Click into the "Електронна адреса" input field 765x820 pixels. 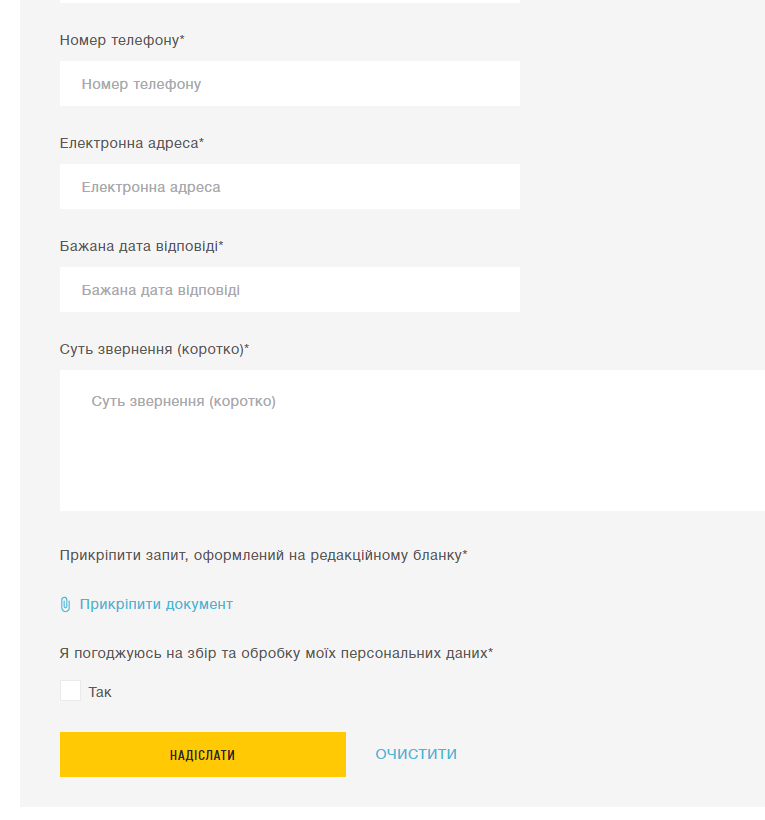pos(290,187)
